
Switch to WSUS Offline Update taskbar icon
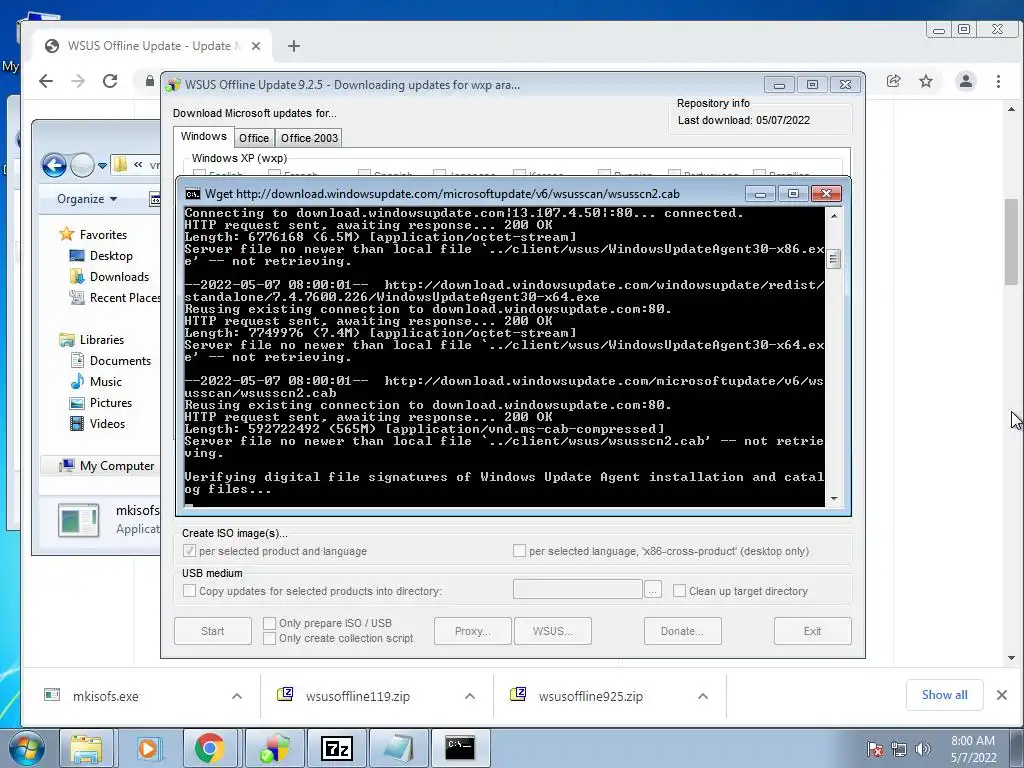(275, 748)
